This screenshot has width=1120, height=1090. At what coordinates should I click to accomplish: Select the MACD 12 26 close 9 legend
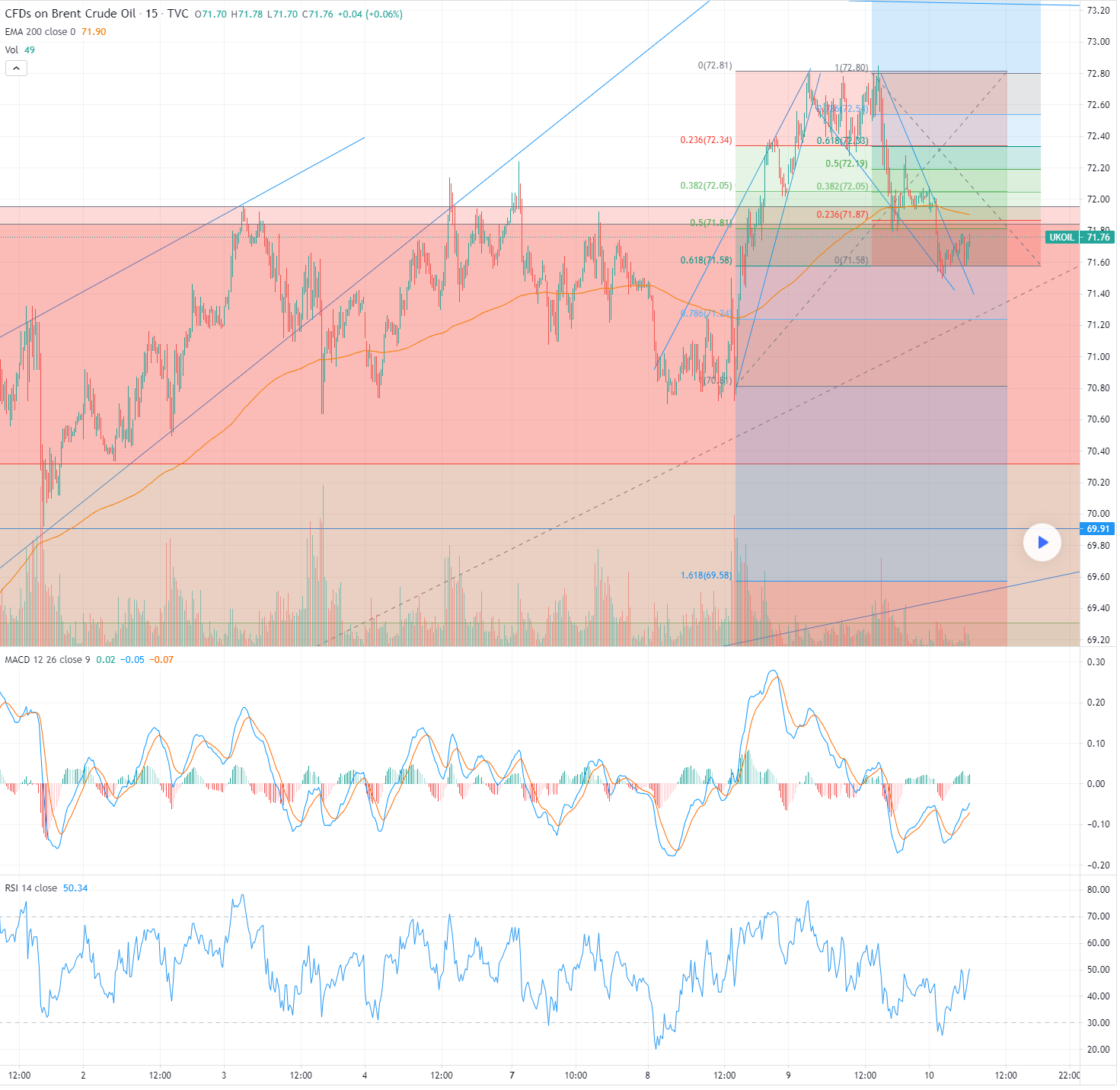click(x=47, y=660)
